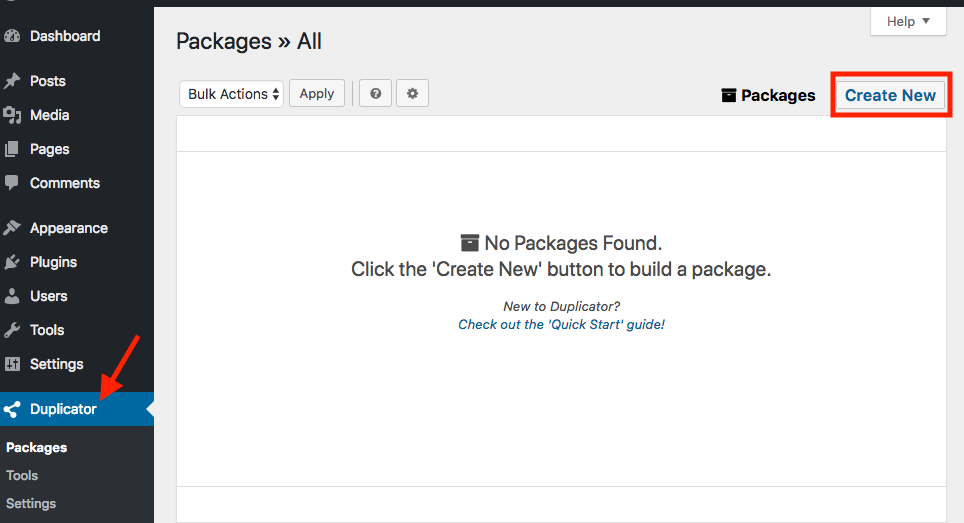This screenshot has height=523, width=964.
Task: Open package settings gear button
Action: pyautogui.click(x=412, y=94)
